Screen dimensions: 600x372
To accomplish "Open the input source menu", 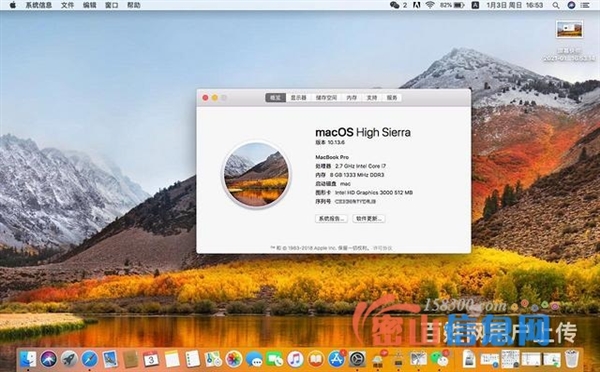I will (x=475, y=5).
